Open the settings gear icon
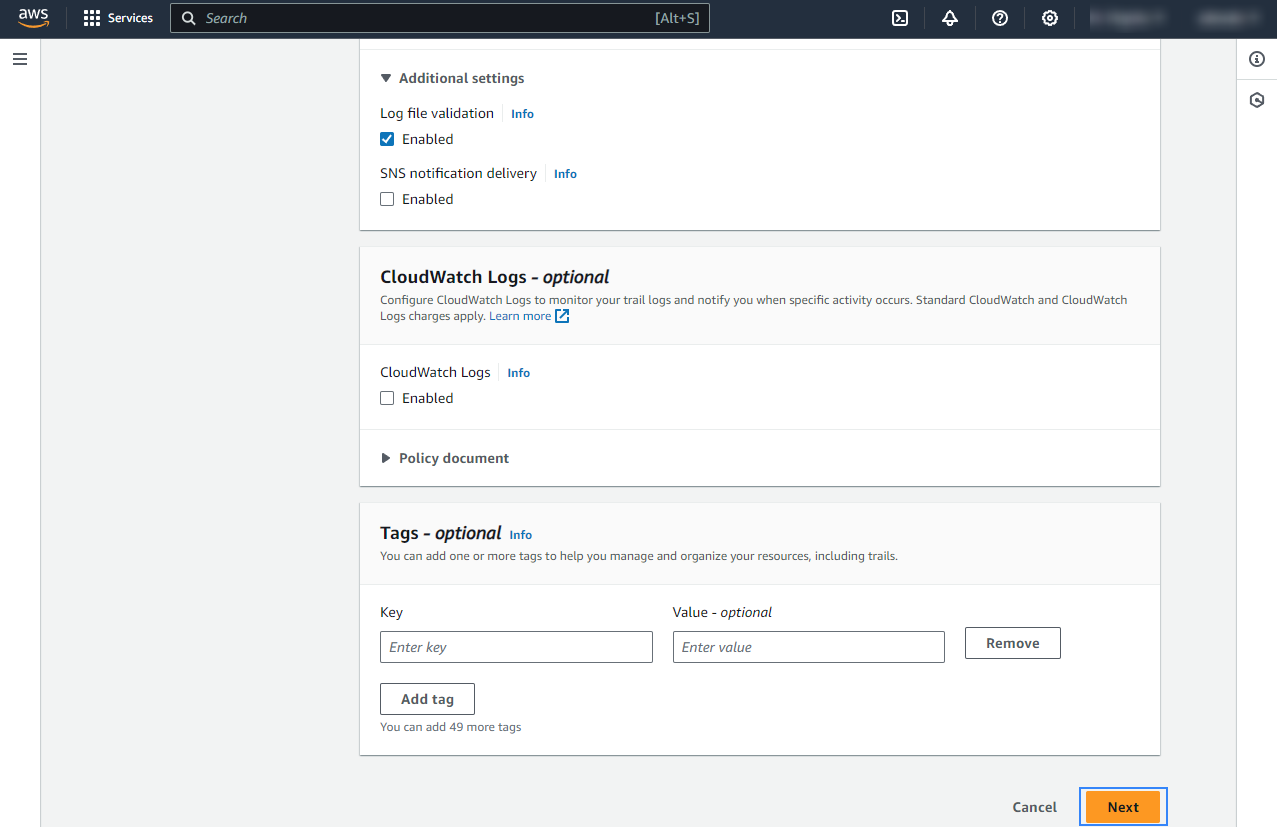The height and width of the screenshot is (827, 1277). pyautogui.click(x=1050, y=18)
